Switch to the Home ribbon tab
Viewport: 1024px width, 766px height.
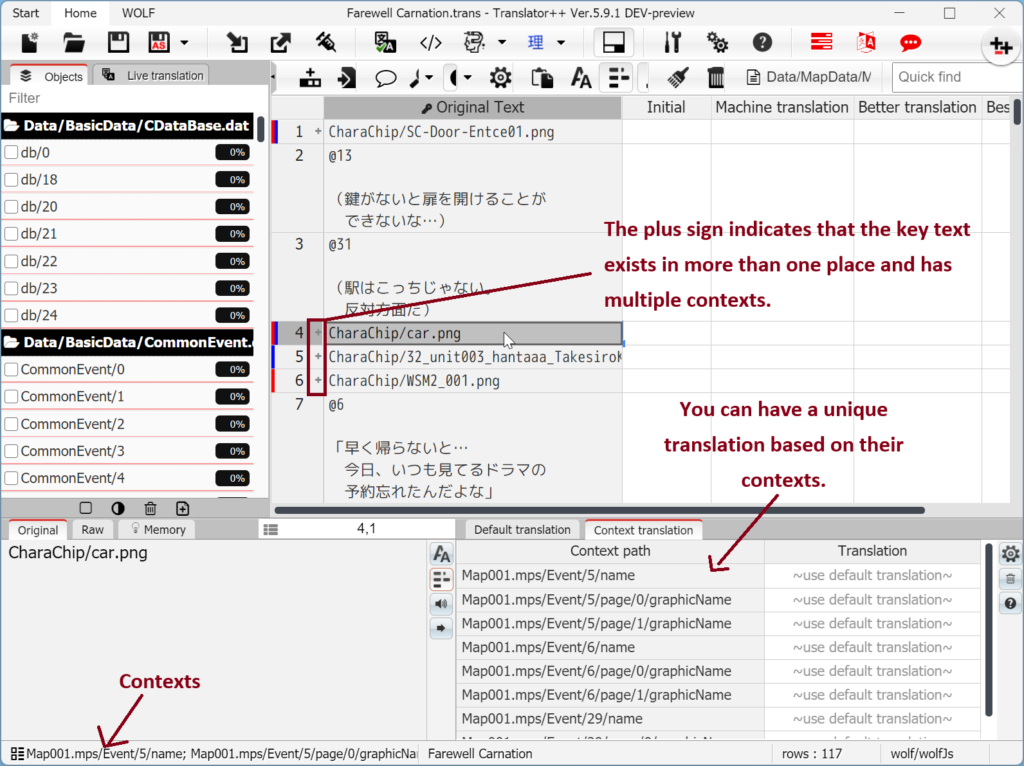(80, 13)
